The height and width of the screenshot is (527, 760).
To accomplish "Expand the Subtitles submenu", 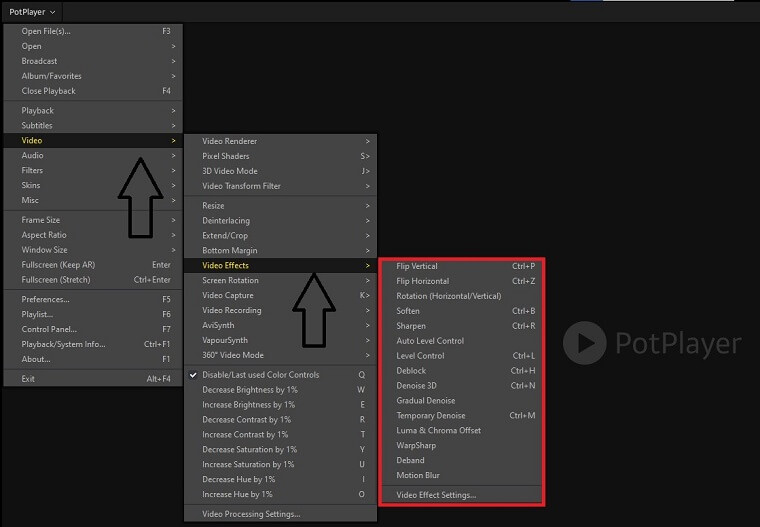I will (x=93, y=126).
